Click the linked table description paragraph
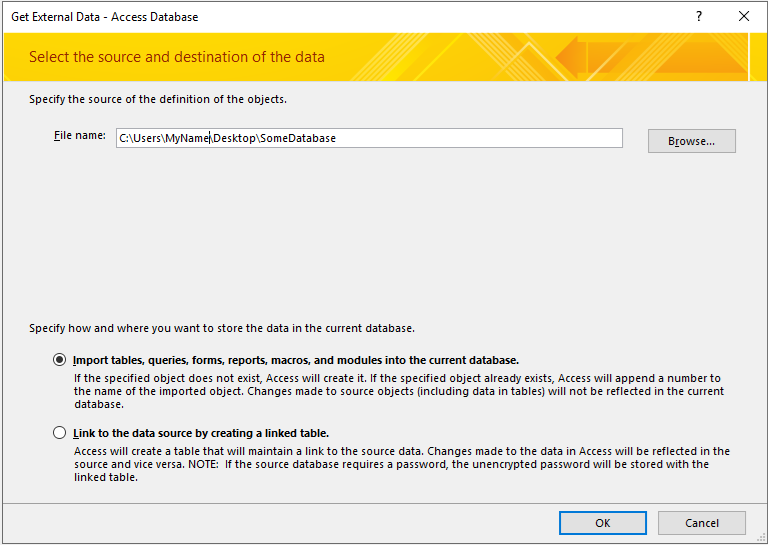768x545 pixels. (402, 464)
